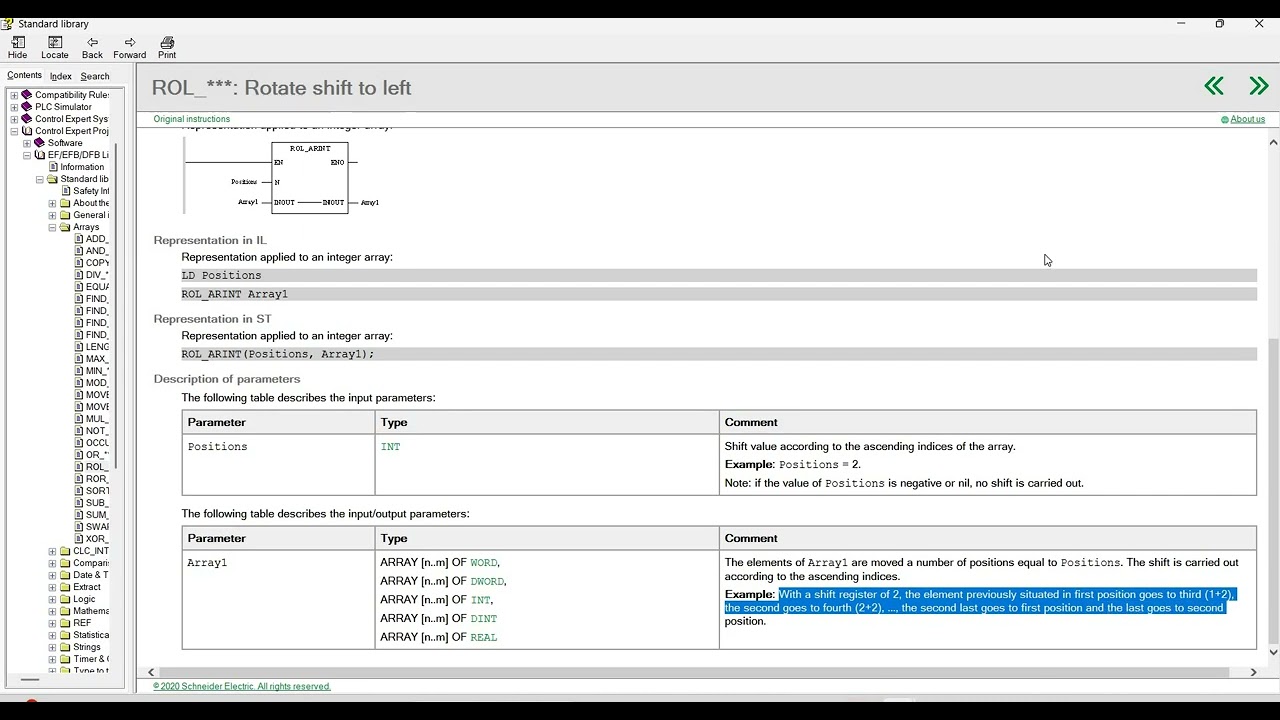This screenshot has height=720, width=1280.
Task: Switch to the Search tab
Action: coord(95,76)
